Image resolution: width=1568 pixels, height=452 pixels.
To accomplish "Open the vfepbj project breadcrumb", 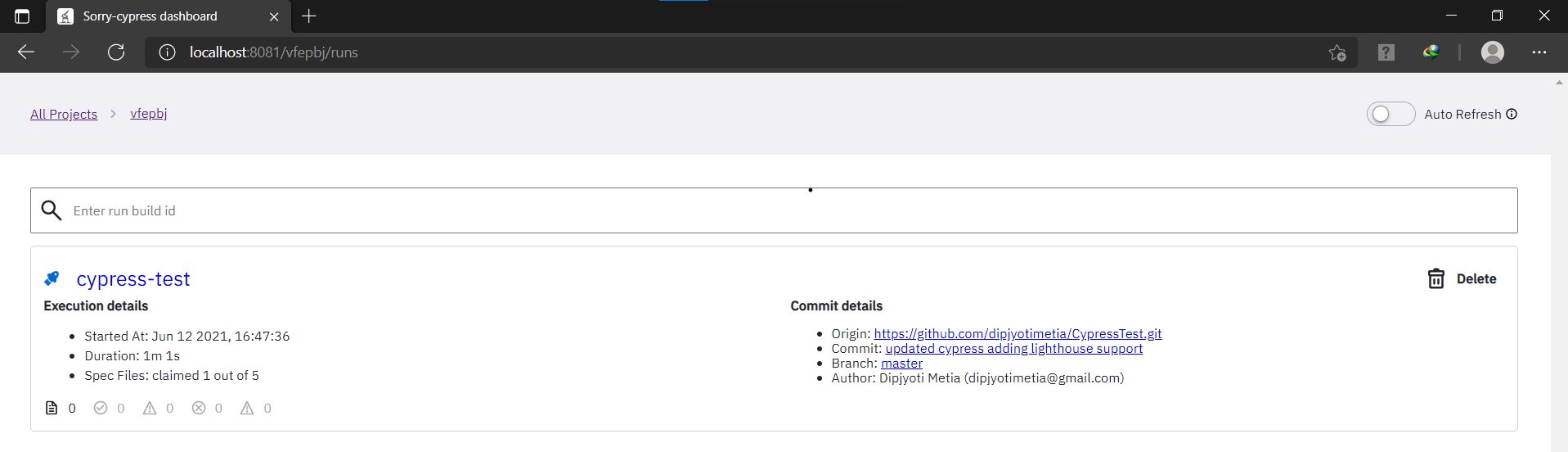I will pos(149,114).
